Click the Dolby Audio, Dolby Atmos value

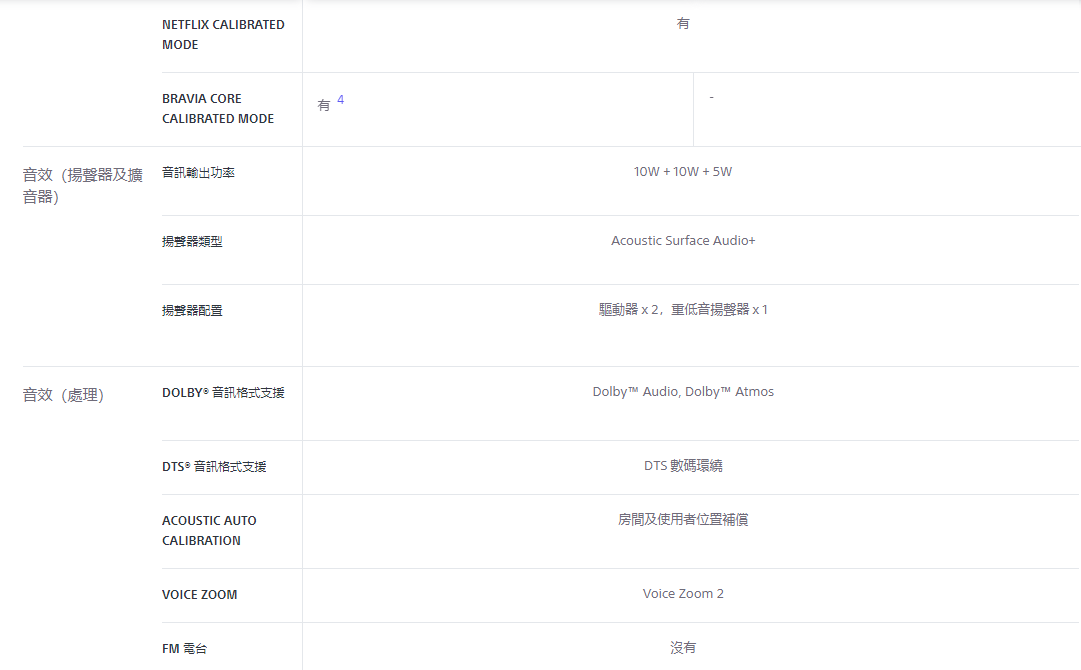click(x=683, y=392)
